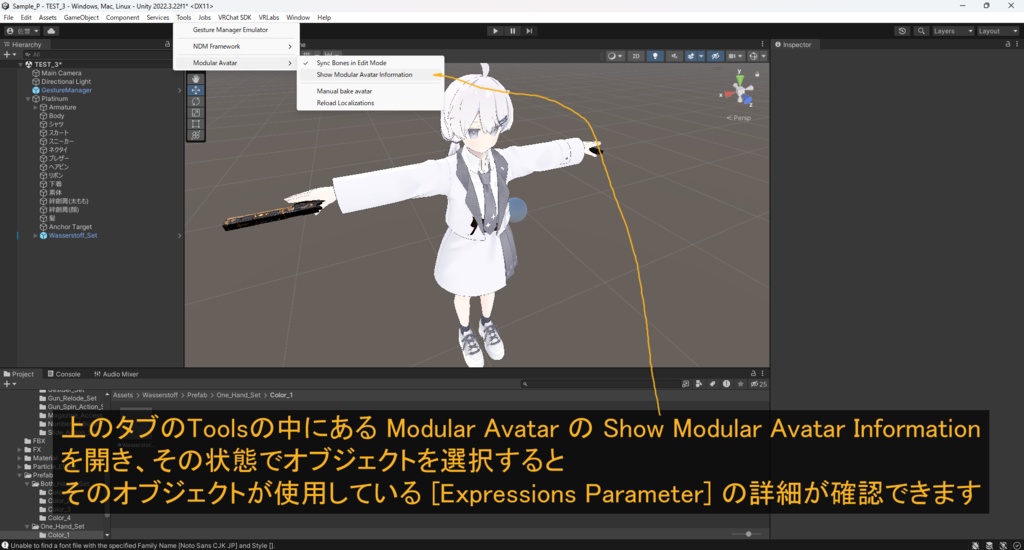Click the Pause button
This screenshot has width=1024, height=550.
click(x=512, y=31)
